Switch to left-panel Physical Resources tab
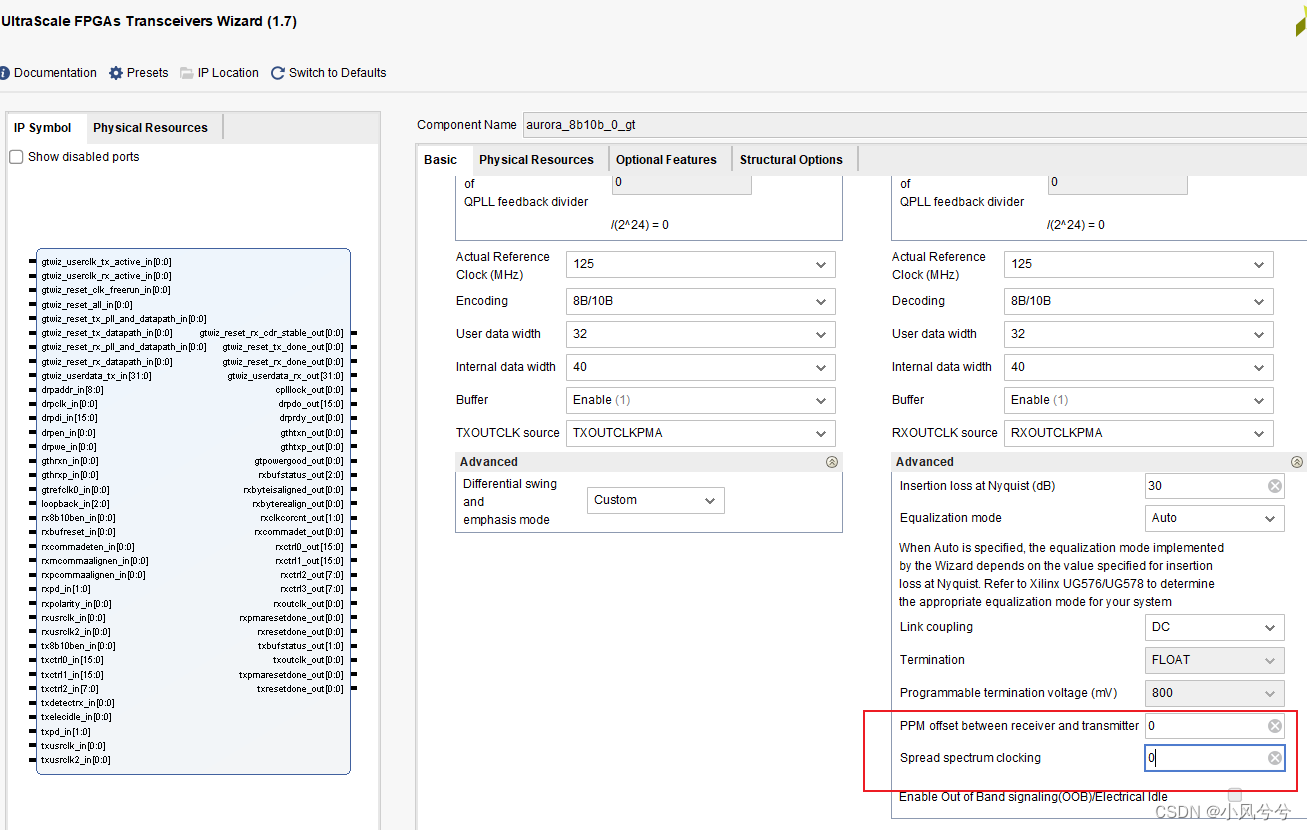The height and width of the screenshot is (830, 1307). click(x=151, y=128)
